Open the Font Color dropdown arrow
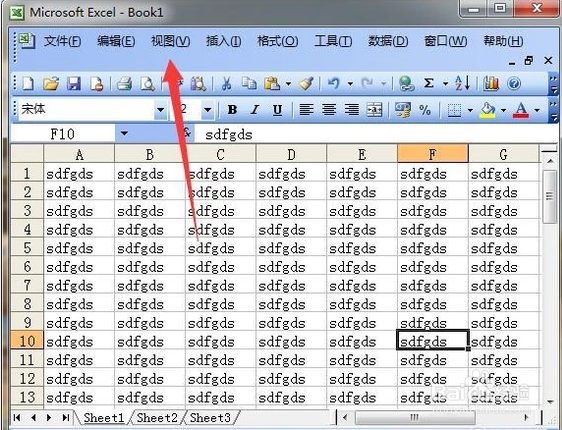 pos(537,110)
